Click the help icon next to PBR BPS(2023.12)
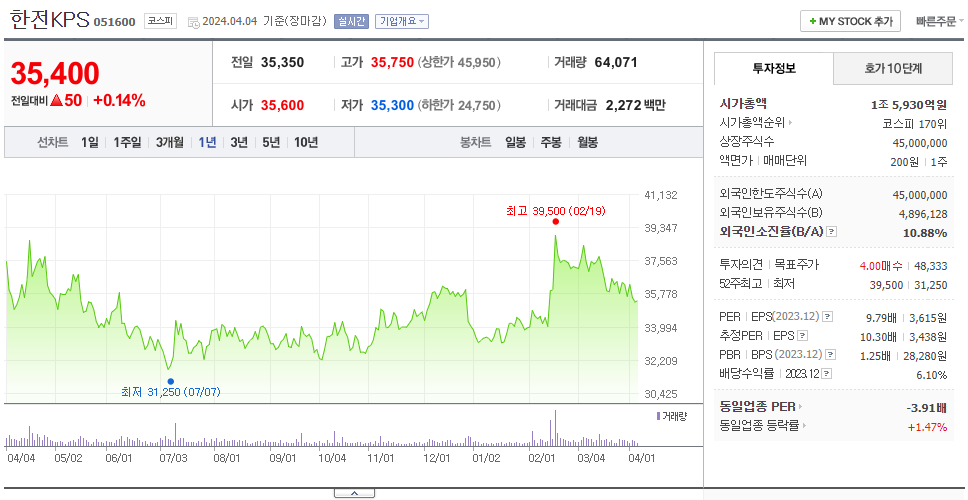This screenshot has width=968, height=500. [831, 355]
